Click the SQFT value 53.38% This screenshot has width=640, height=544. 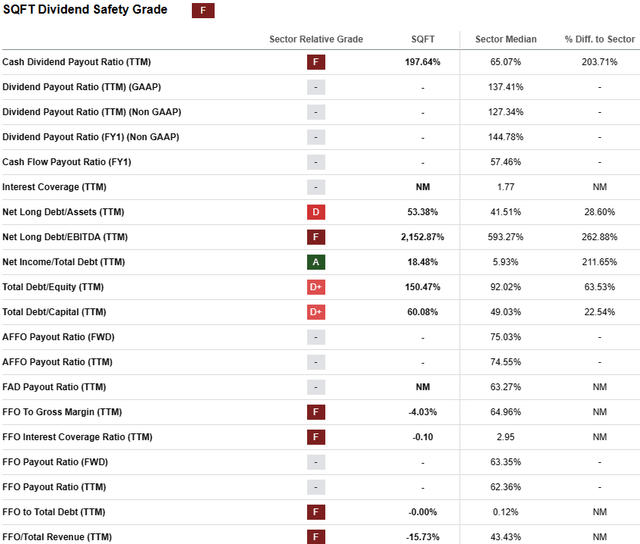coord(422,212)
